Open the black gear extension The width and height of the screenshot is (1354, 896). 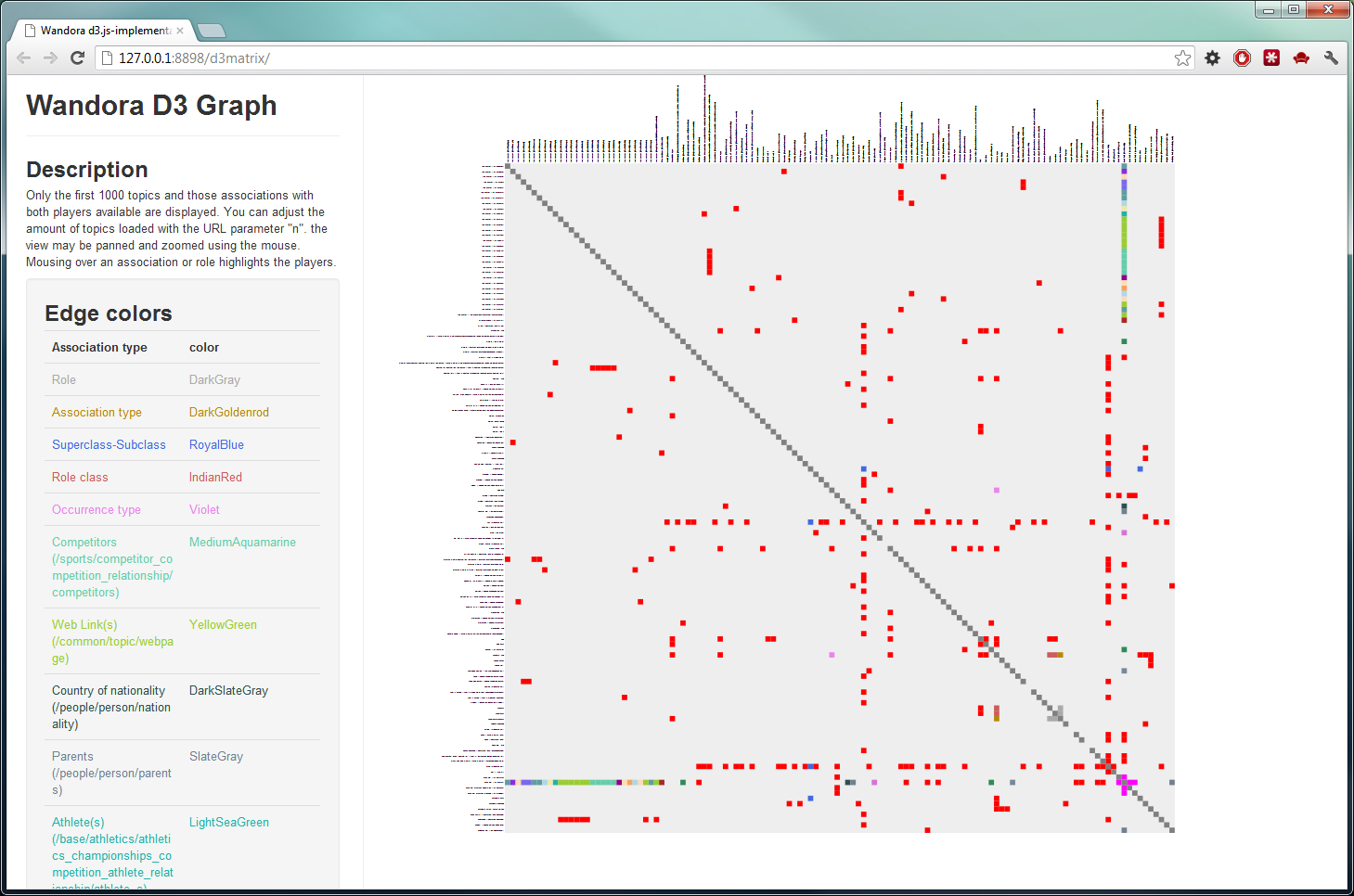coord(1212,58)
